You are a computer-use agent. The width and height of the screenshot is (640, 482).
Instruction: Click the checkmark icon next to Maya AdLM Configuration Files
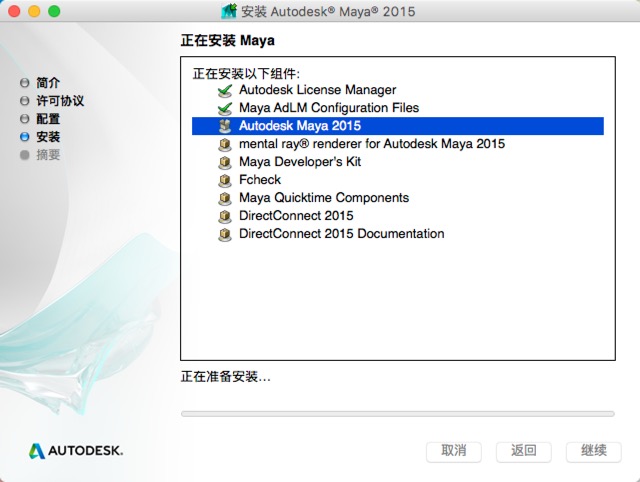coord(225,108)
